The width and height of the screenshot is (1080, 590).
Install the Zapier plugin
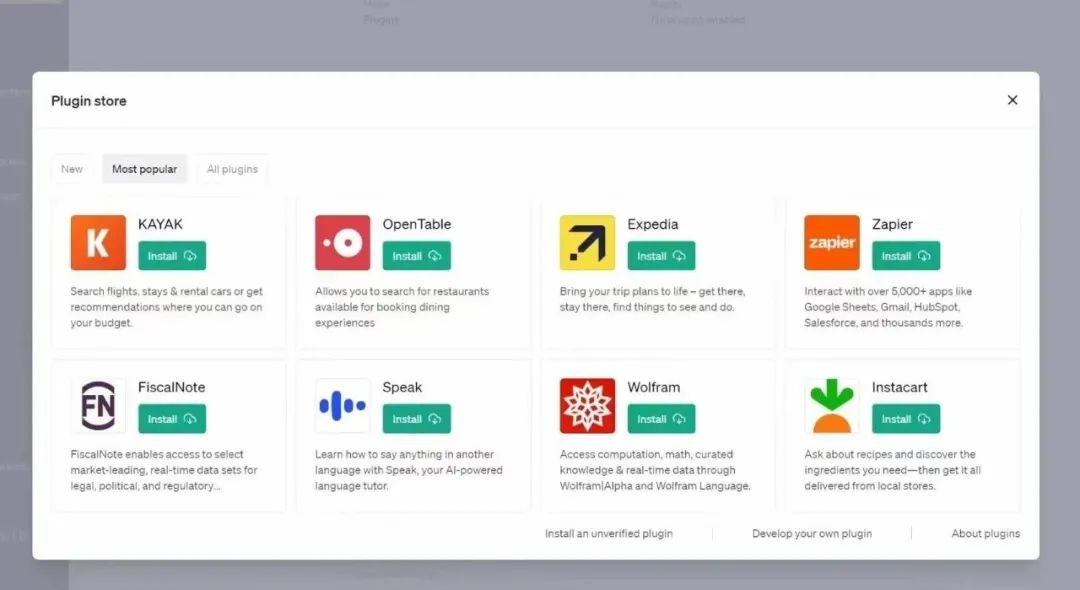pyautogui.click(x=905, y=256)
